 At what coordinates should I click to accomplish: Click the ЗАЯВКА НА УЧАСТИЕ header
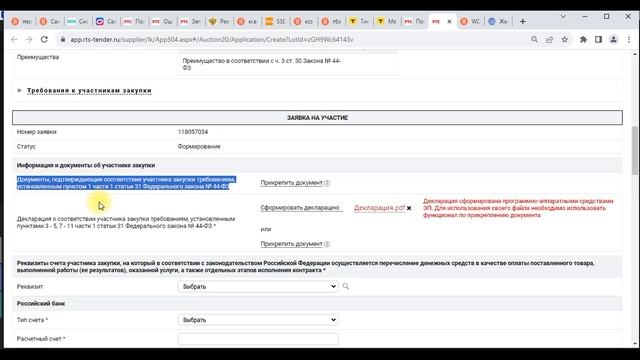[317, 118]
